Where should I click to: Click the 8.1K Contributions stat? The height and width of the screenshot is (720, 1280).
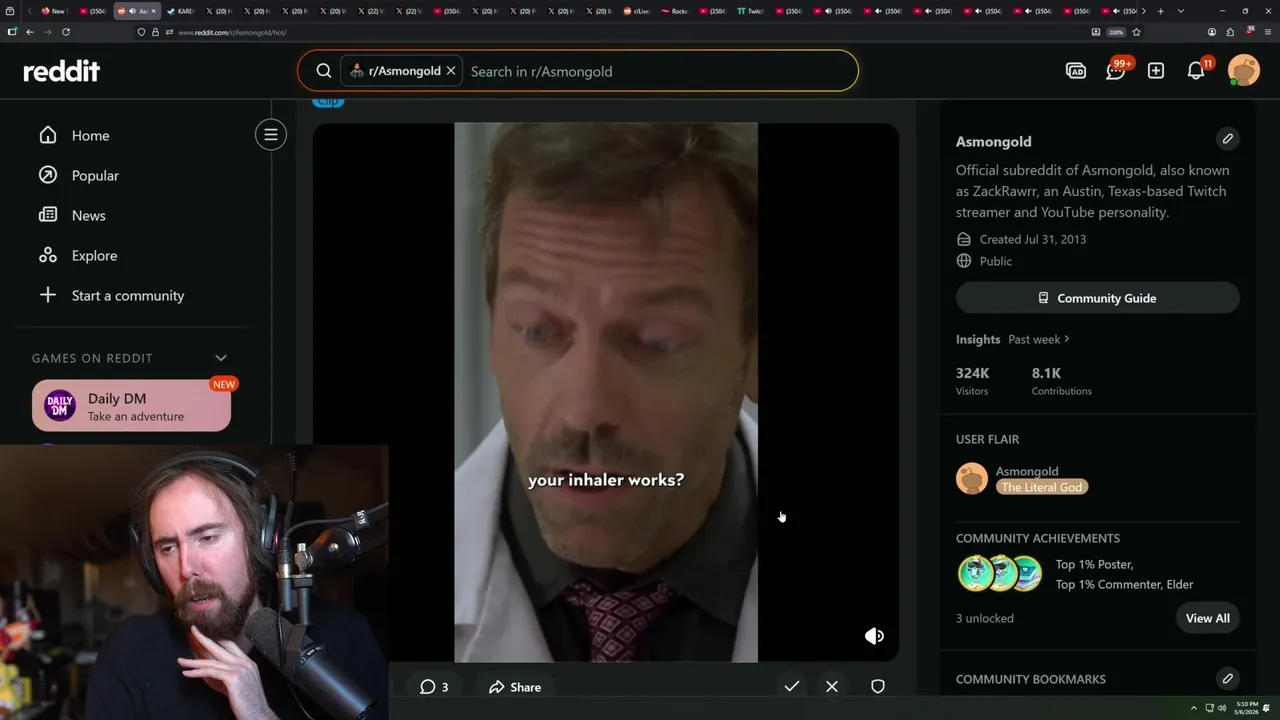click(x=1061, y=381)
